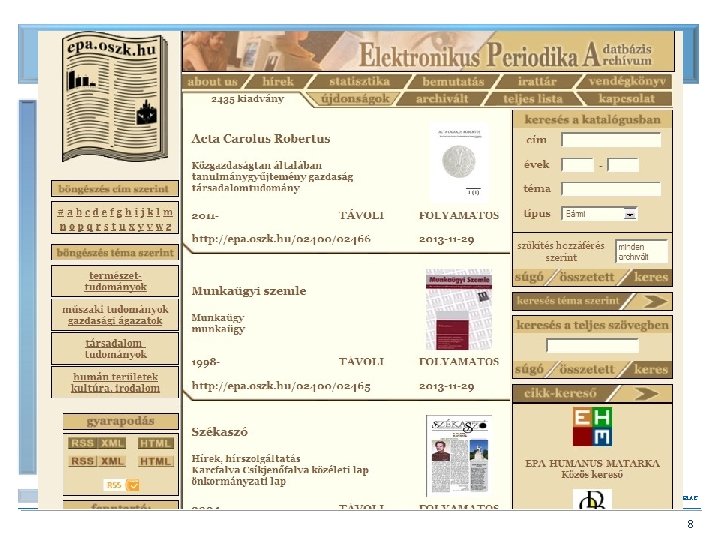The width and height of the screenshot is (720, 540).
Task: Click the évek end year field
Action: click(623, 165)
